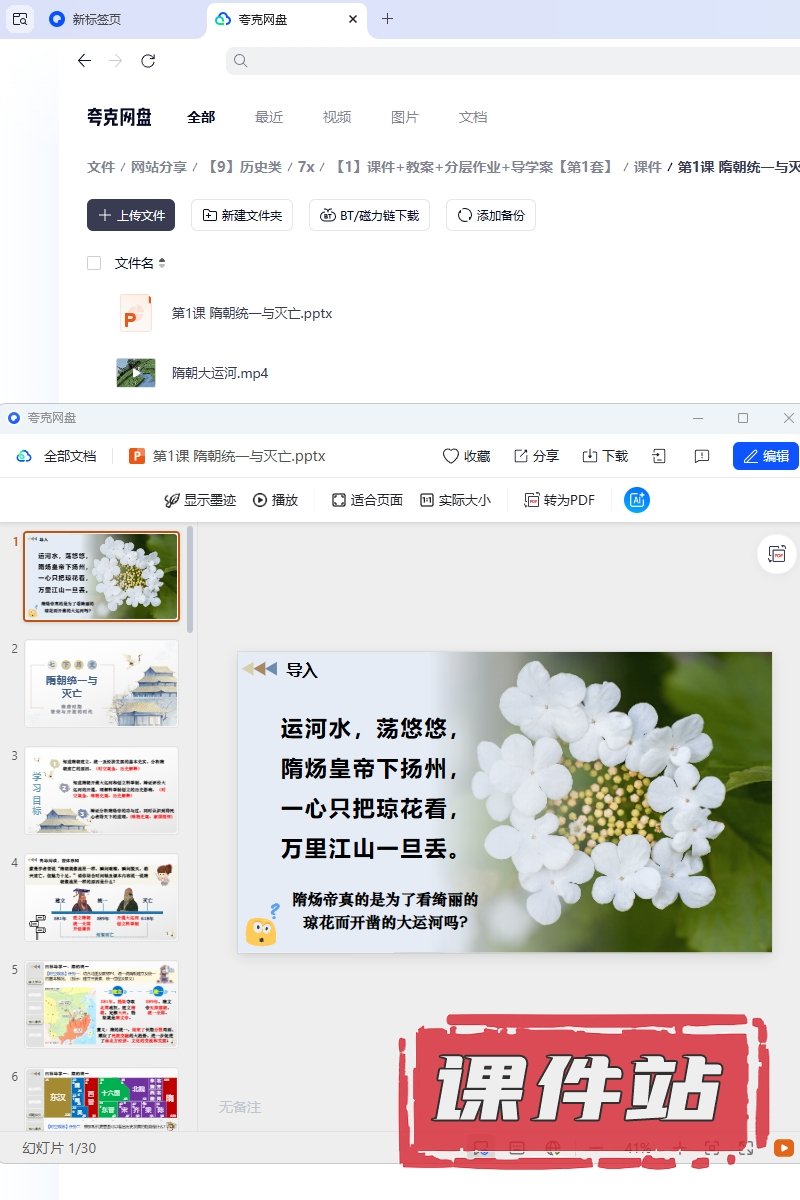This screenshot has height=1200, width=800.
Task: Open a new browser tab
Action: coord(388,19)
